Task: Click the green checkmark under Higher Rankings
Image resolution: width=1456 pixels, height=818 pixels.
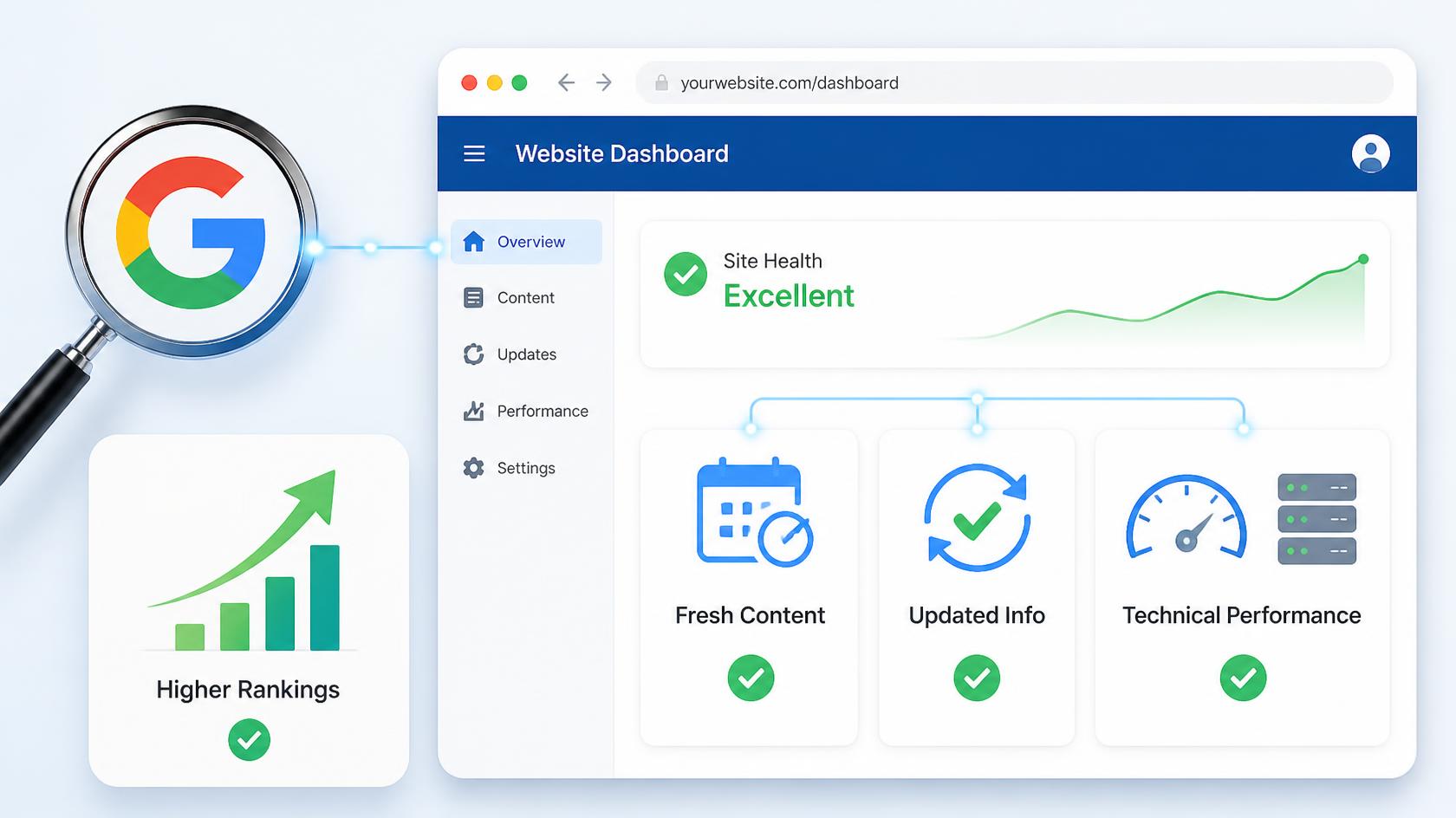Action: click(x=249, y=740)
